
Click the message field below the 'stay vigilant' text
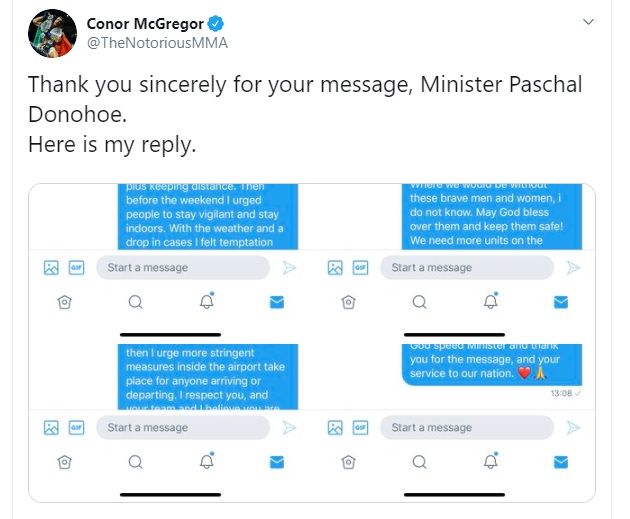click(182, 267)
